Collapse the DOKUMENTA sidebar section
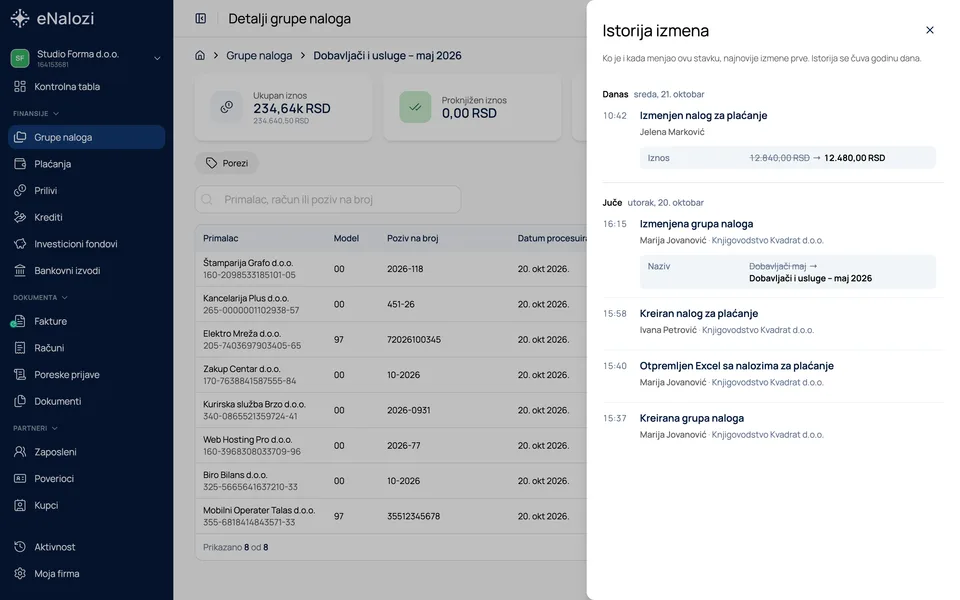 point(40,298)
